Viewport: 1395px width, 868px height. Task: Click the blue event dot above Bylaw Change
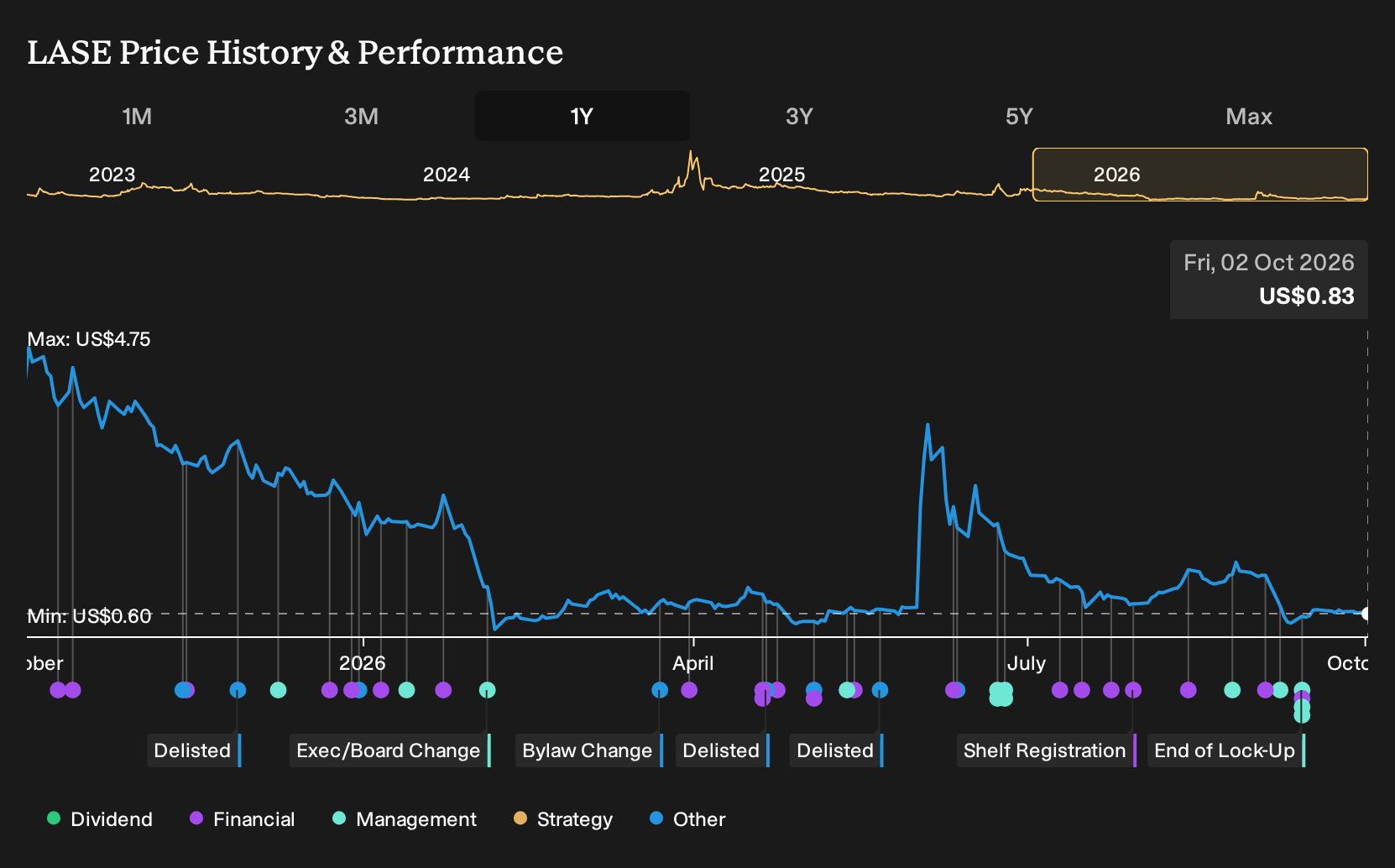[660, 690]
